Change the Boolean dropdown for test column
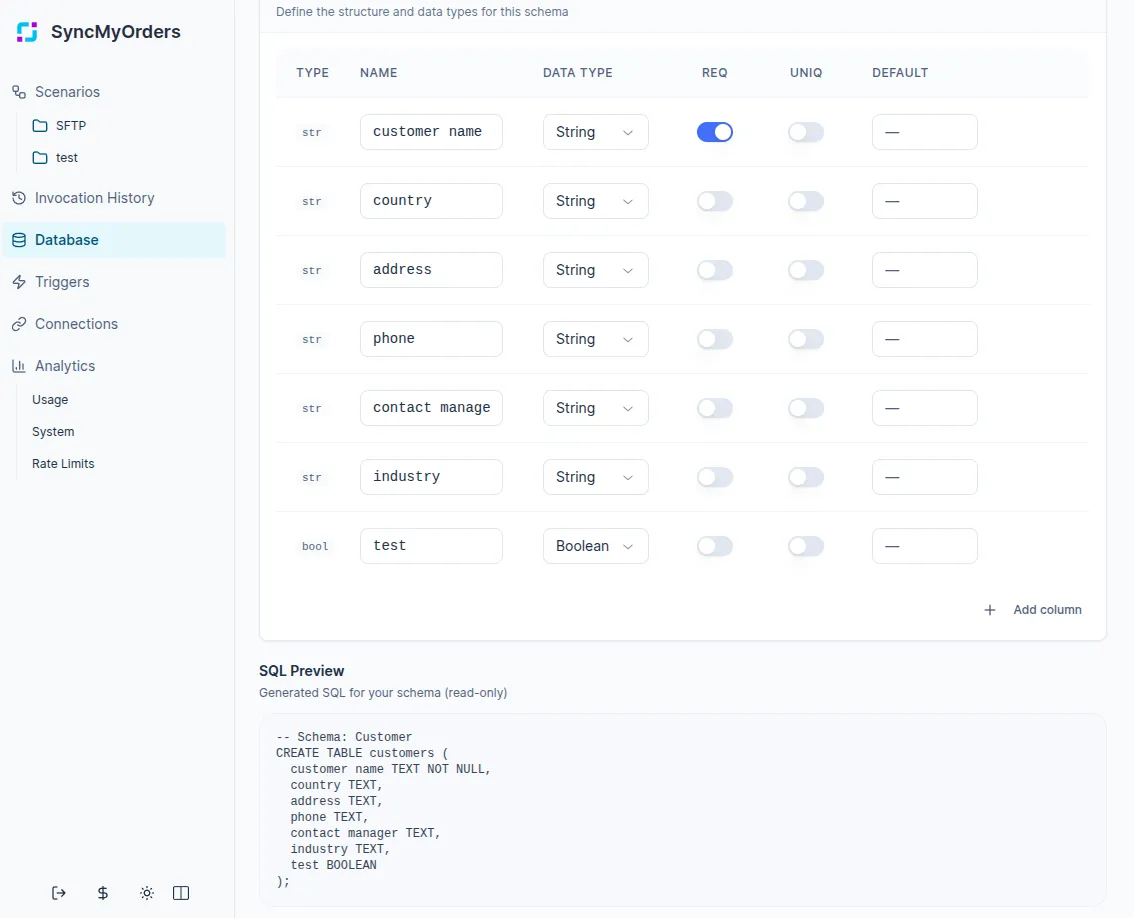This screenshot has width=1134, height=918. click(595, 546)
